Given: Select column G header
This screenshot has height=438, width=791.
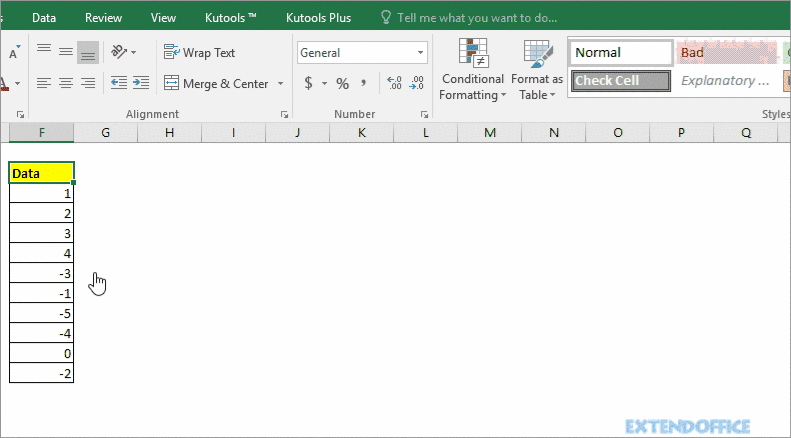Looking at the screenshot, I should point(105,133).
